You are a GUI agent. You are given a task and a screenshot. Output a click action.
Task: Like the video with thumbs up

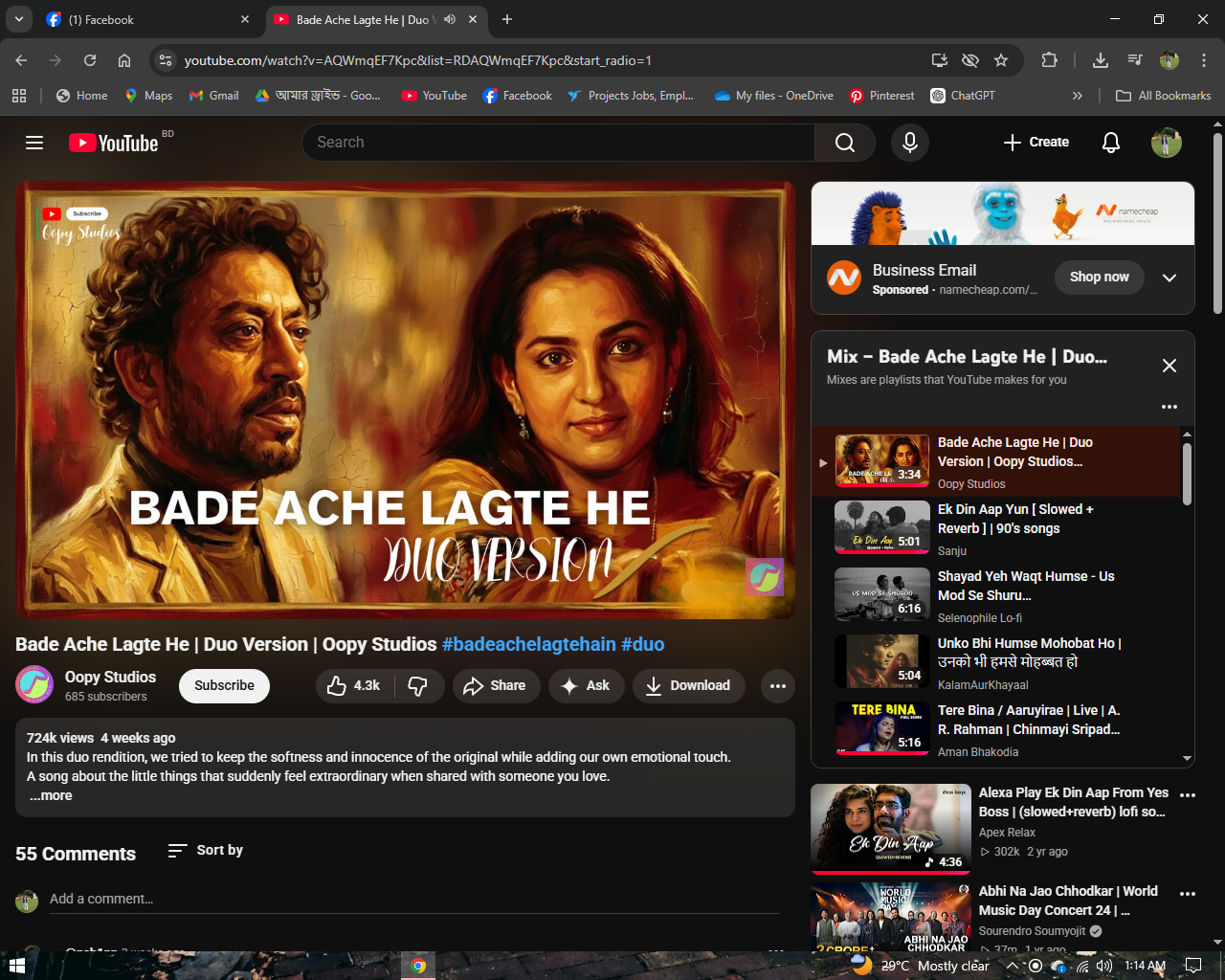[x=354, y=685]
